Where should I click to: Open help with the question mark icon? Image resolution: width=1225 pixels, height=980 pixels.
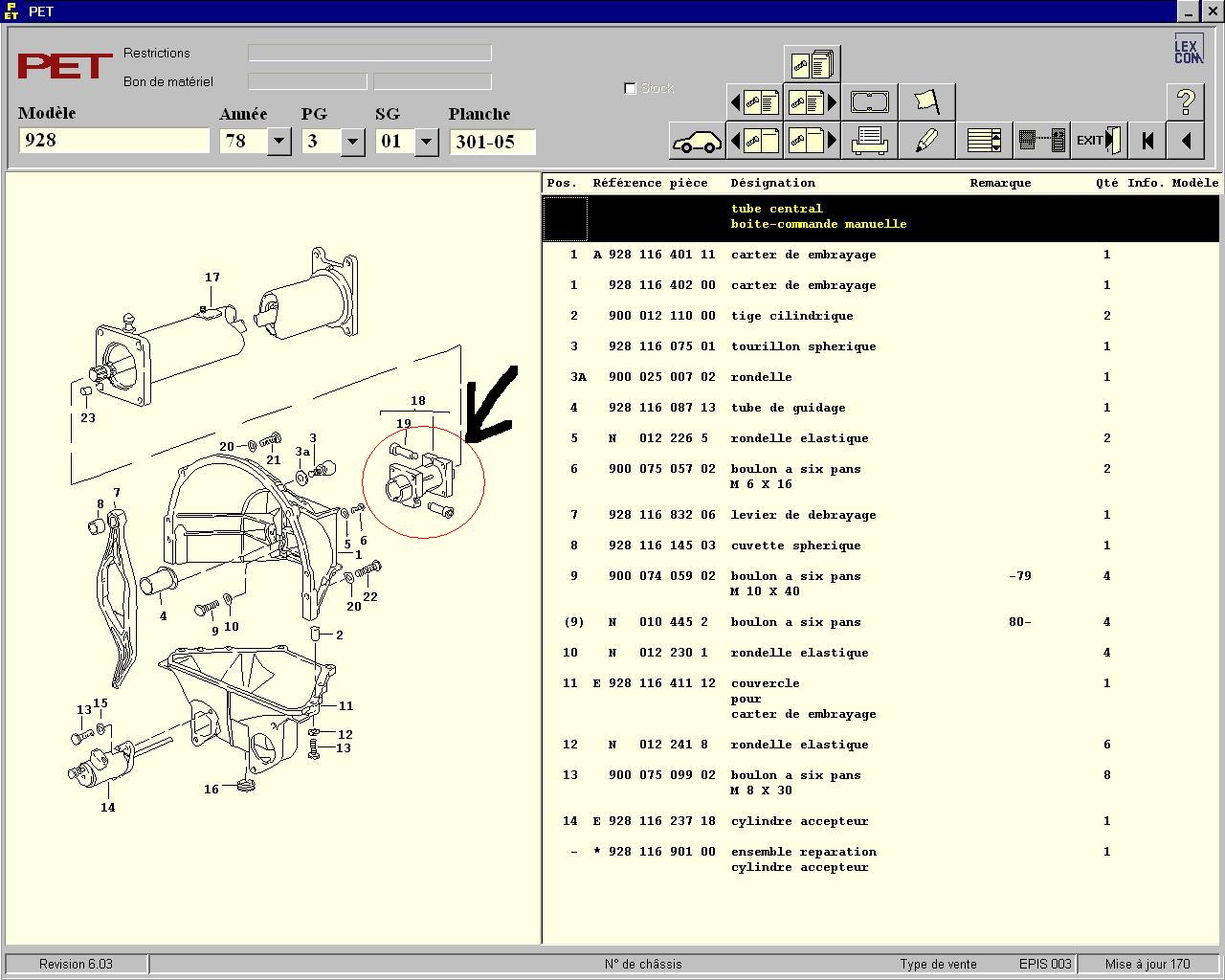(1185, 101)
